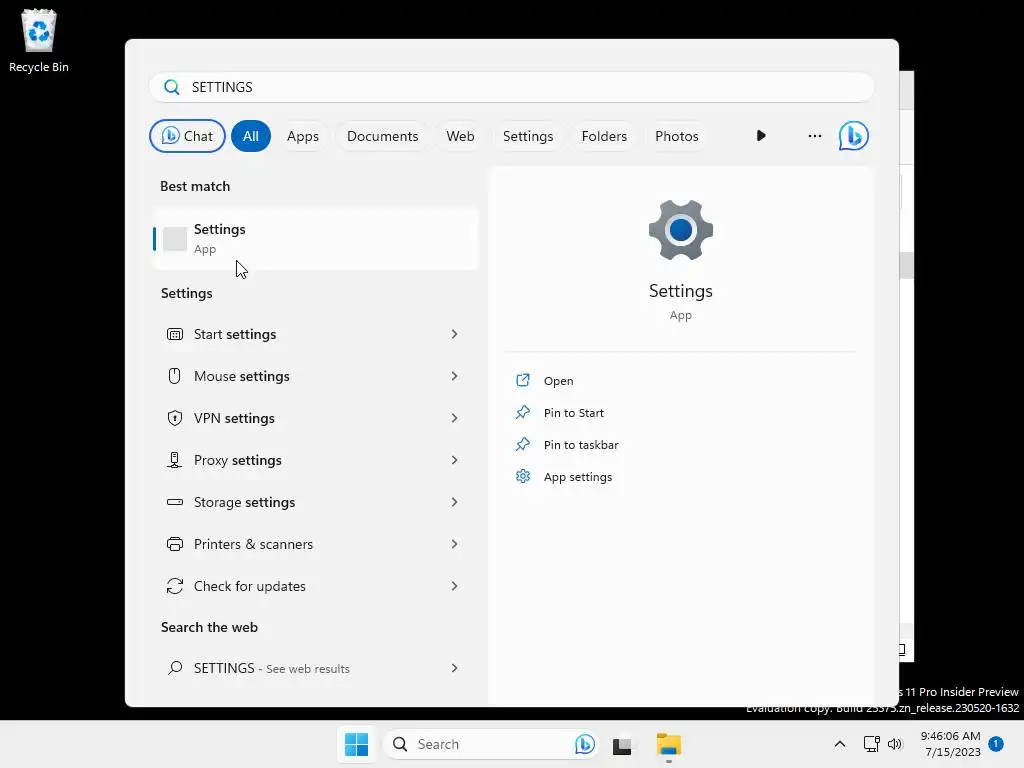Viewport: 1024px width, 768px height.
Task: Open the Recycle Bin desktop icon
Action: (x=39, y=40)
